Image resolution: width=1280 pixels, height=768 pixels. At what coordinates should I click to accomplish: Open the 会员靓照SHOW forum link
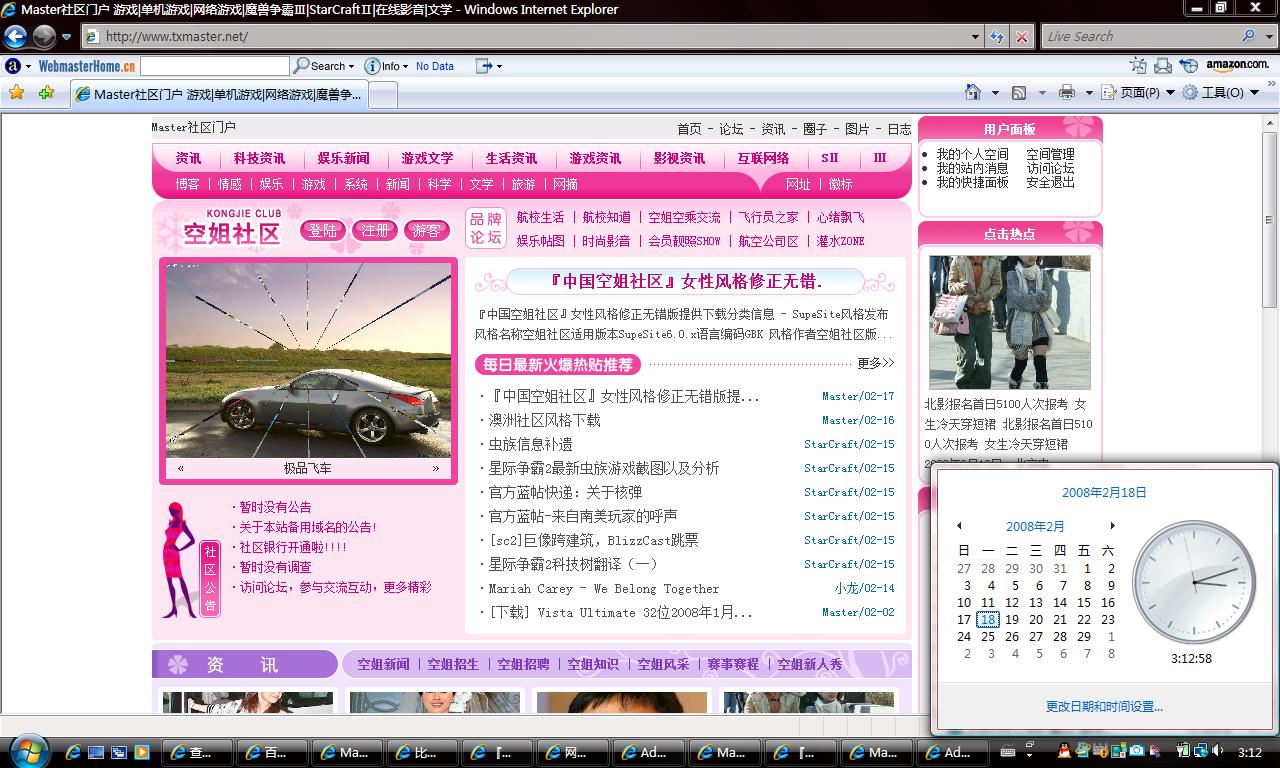point(684,241)
